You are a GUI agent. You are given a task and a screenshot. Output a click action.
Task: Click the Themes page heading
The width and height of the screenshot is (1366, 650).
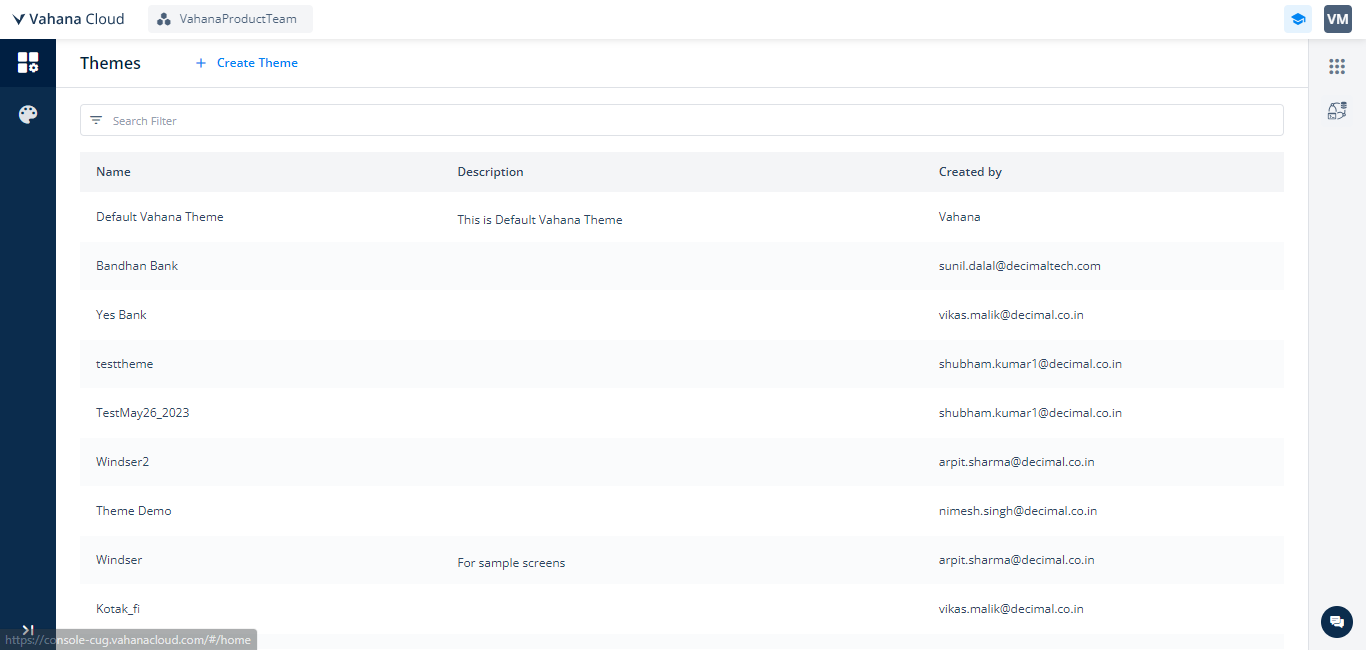[x=110, y=63]
